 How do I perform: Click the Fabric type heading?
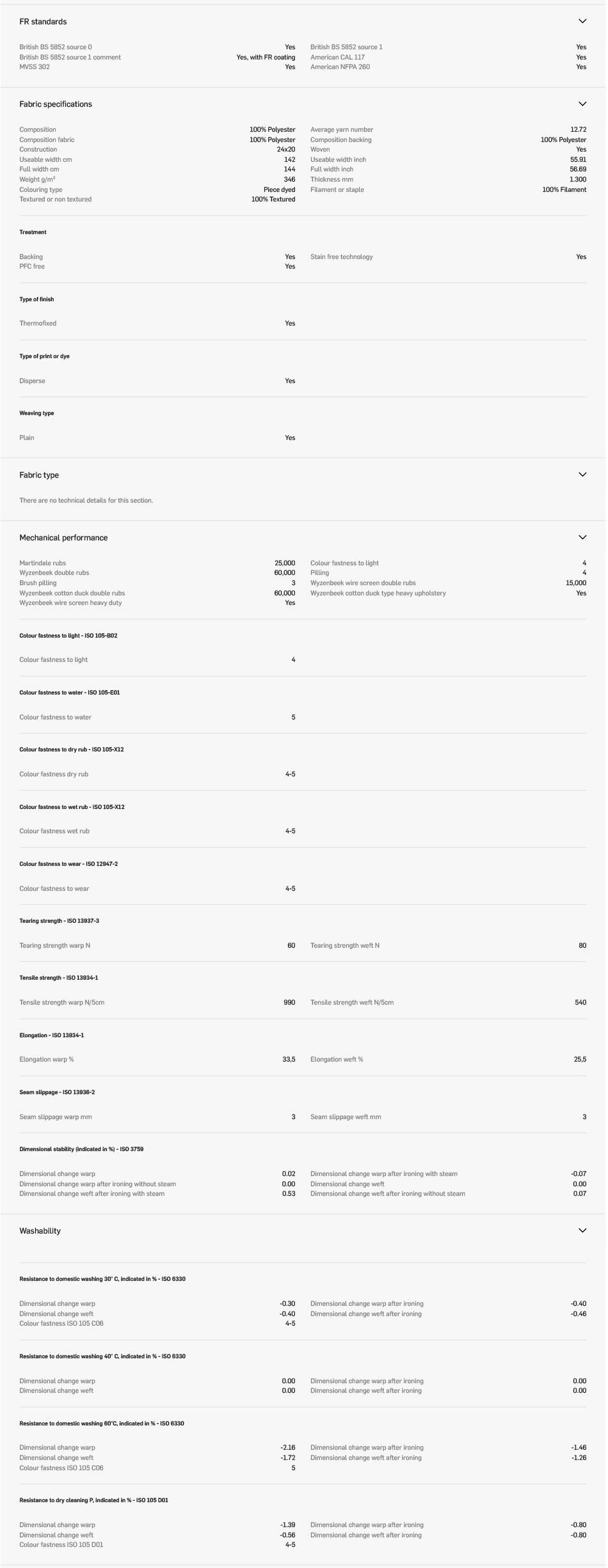39,475
